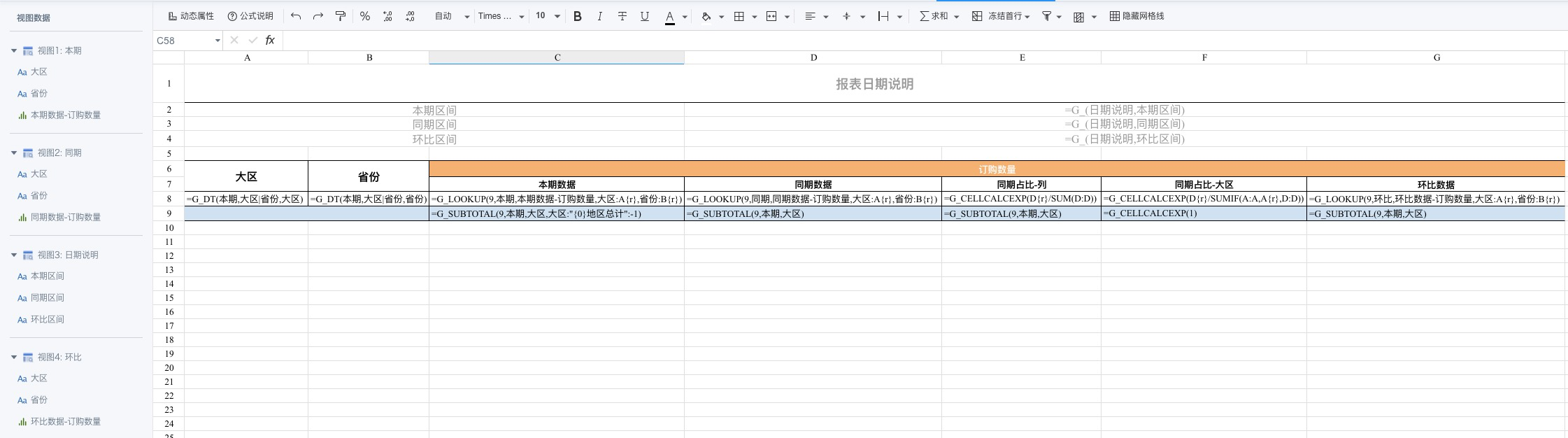
Task: Select 同期区间 field in the sidebar
Action: click(x=47, y=297)
